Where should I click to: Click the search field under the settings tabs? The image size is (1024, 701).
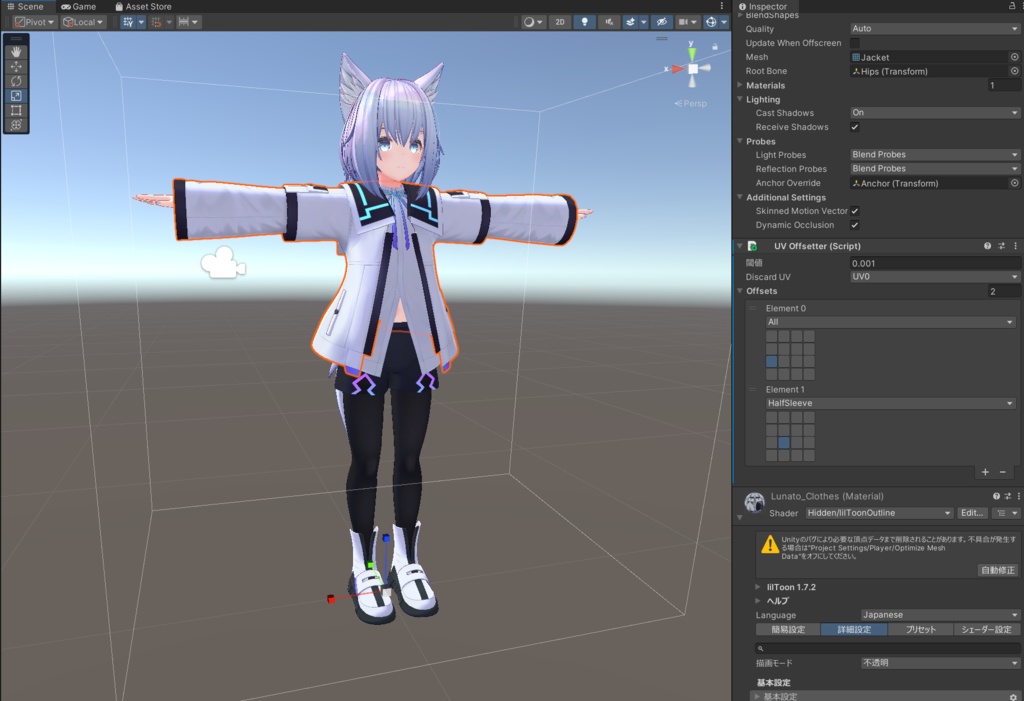pyautogui.click(x=880, y=646)
